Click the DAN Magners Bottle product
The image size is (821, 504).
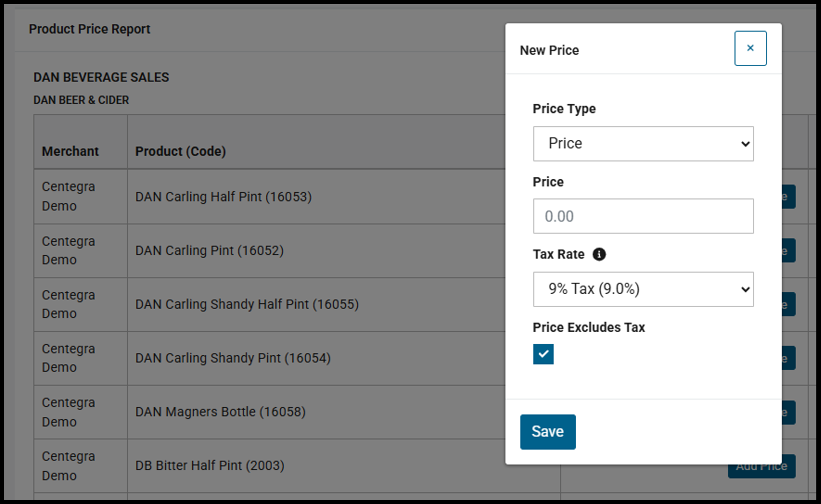pos(220,412)
